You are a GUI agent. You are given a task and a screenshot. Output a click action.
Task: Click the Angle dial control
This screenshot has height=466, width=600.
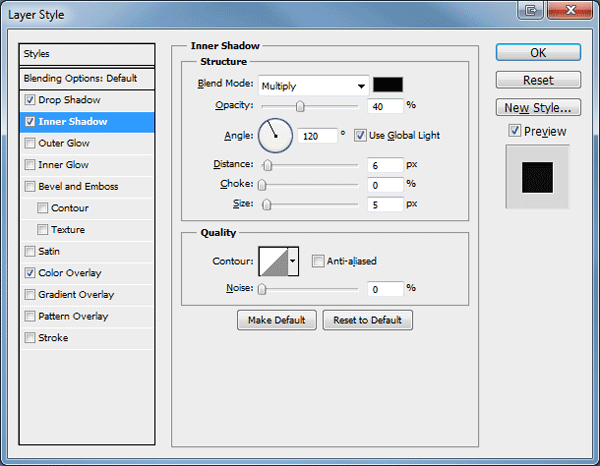pos(276,136)
